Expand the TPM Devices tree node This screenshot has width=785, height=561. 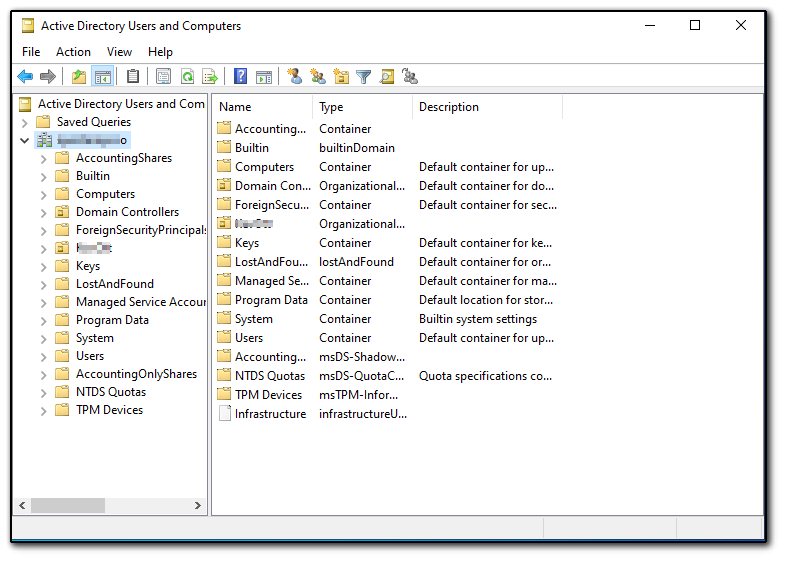click(44, 411)
